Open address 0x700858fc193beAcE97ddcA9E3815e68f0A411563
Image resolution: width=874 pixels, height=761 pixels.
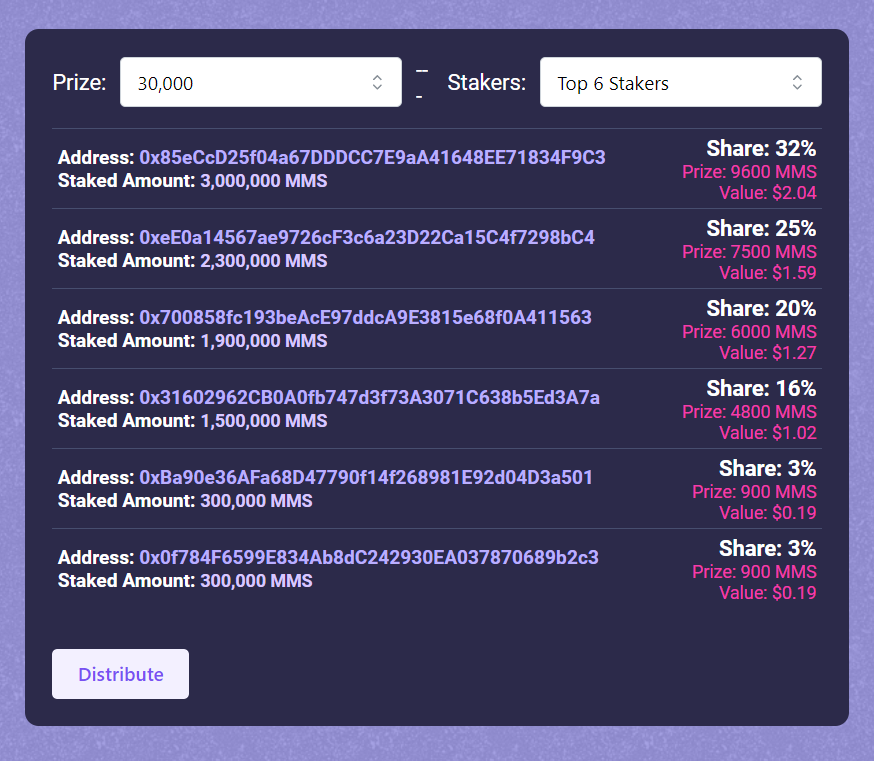(365, 318)
